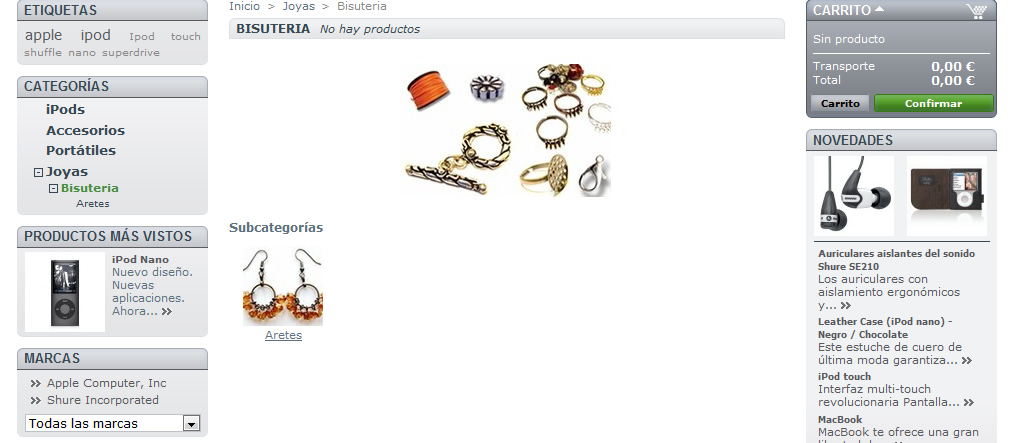Viewport: 1016px width, 443px height.
Task: Click the read-more arrows after iPod Nano description
Action: click(167, 312)
